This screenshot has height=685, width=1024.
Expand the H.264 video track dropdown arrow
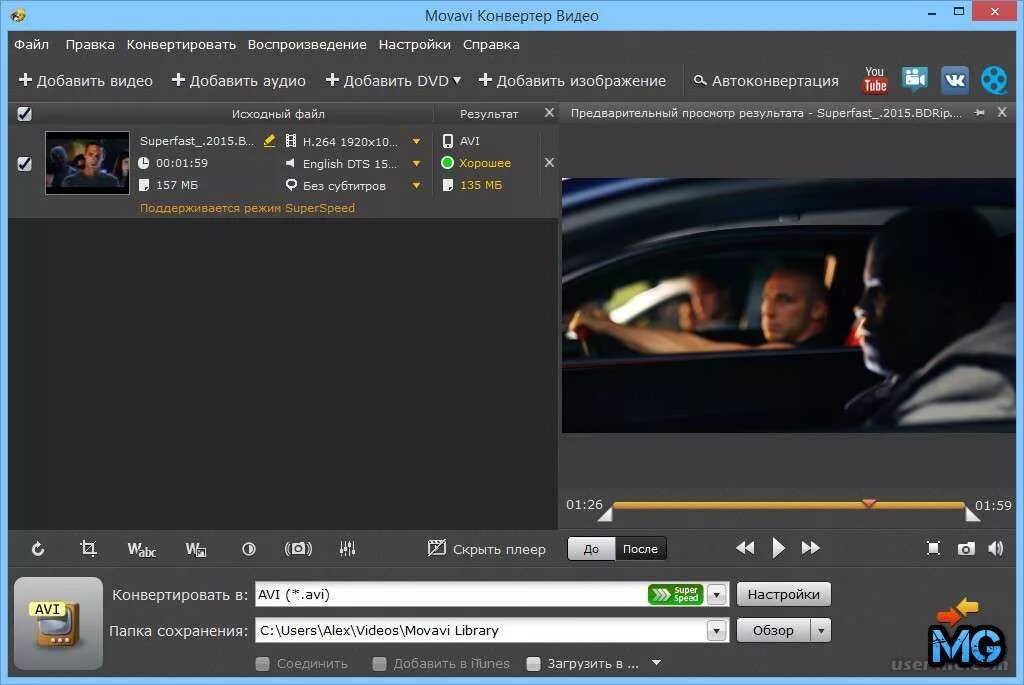[416, 141]
